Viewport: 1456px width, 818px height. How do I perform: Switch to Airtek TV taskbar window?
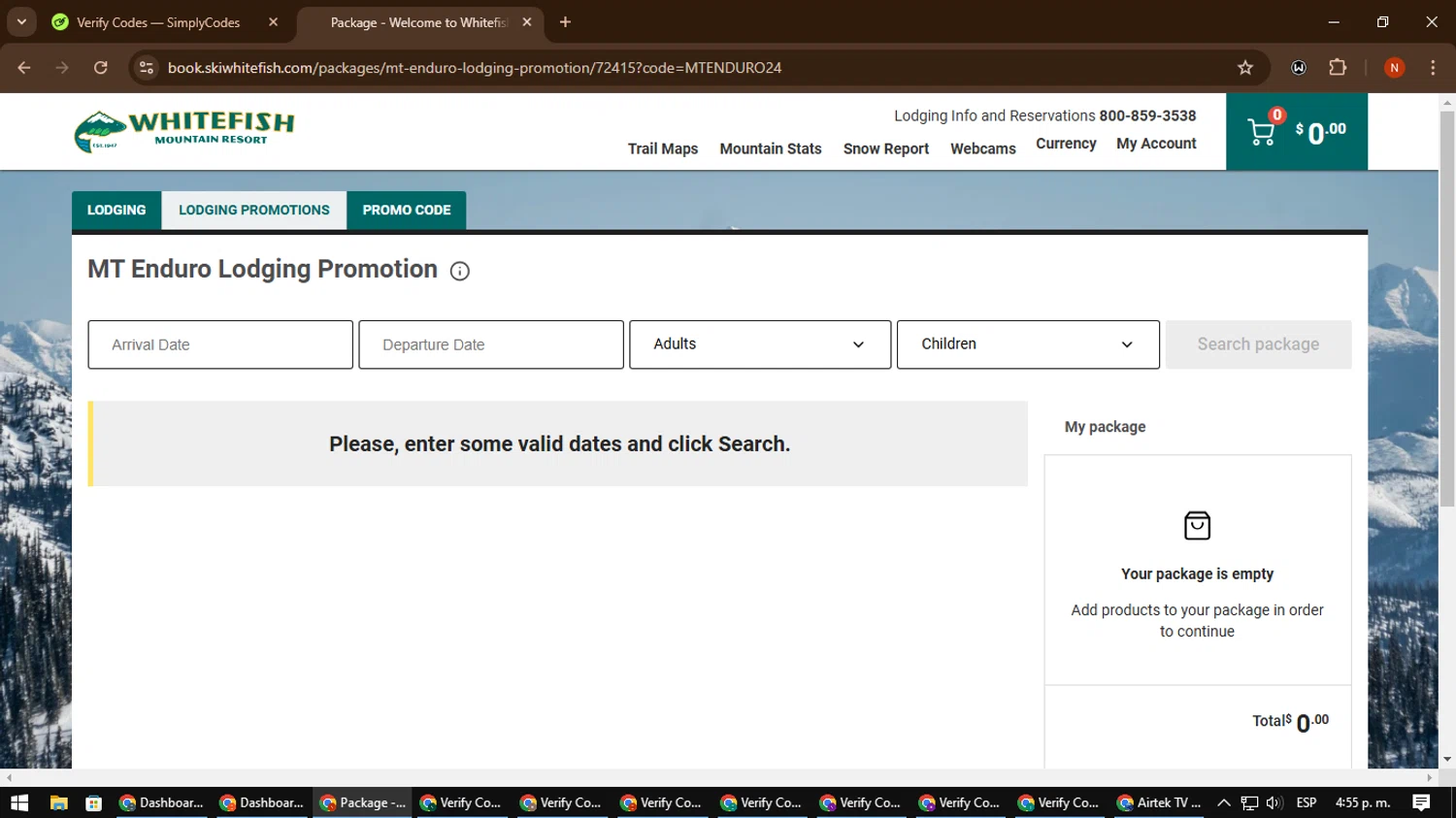tap(1159, 802)
